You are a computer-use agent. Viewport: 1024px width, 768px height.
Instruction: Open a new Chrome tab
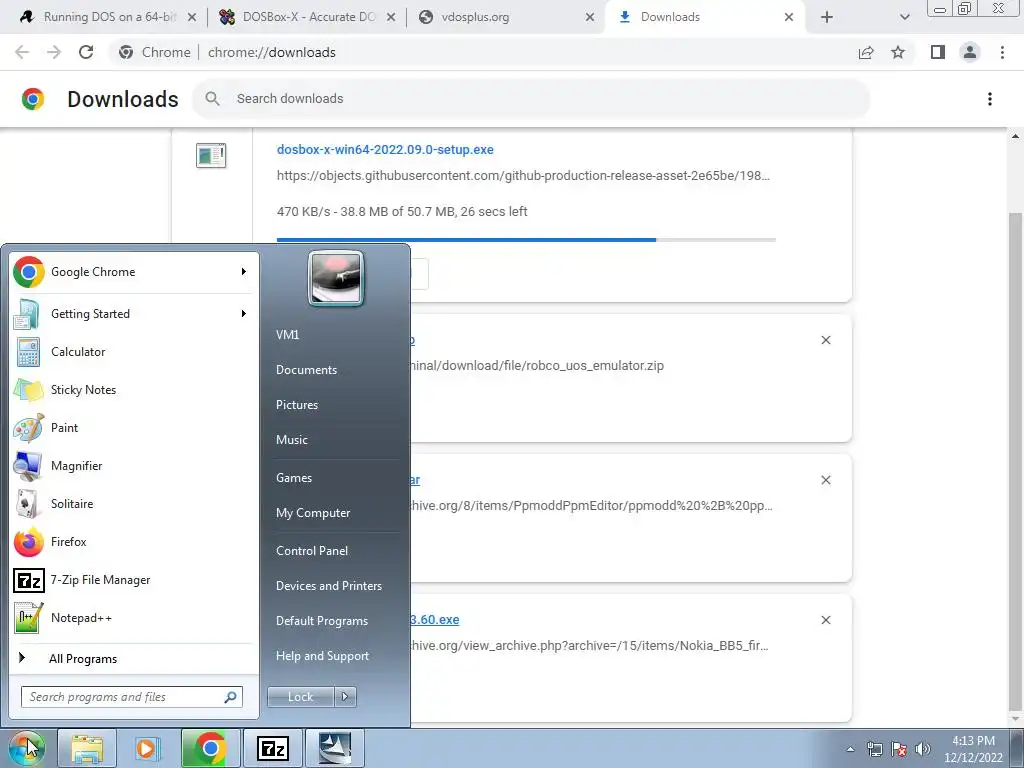pyautogui.click(x=827, y=18)
